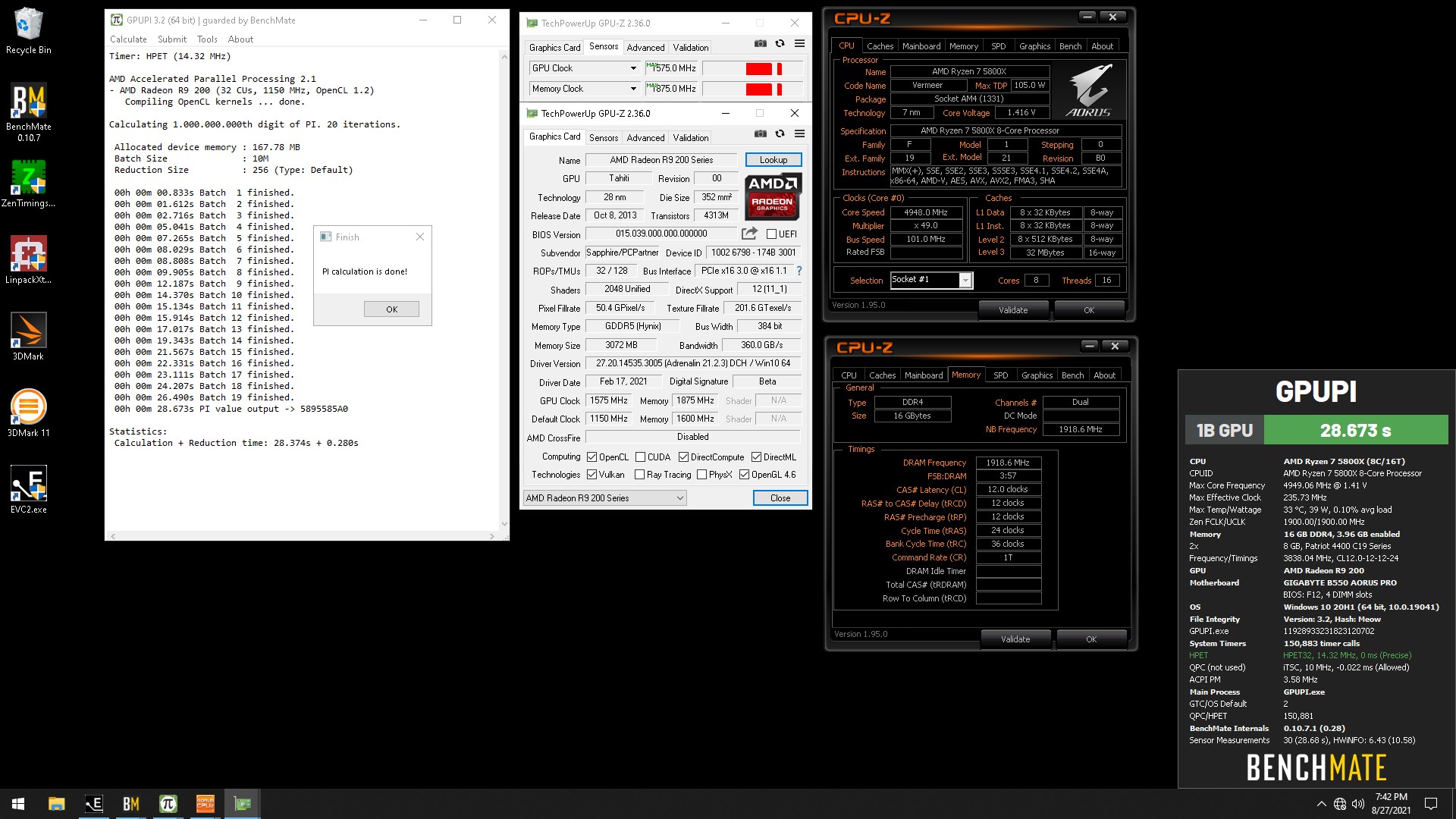
Task: Switch to Validation tab in front GPU-Z
Action: click(x=690, y=138)
